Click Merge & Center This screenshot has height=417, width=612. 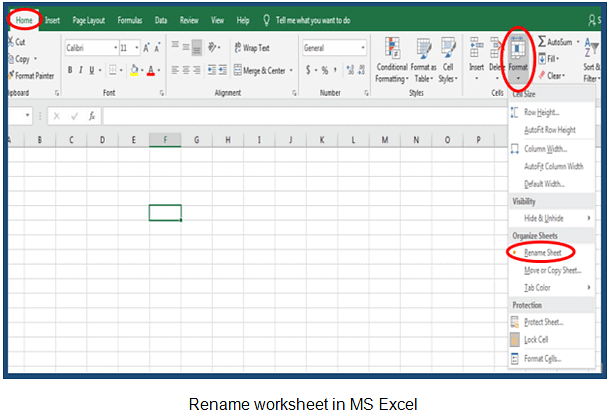[x=260, y=70]
